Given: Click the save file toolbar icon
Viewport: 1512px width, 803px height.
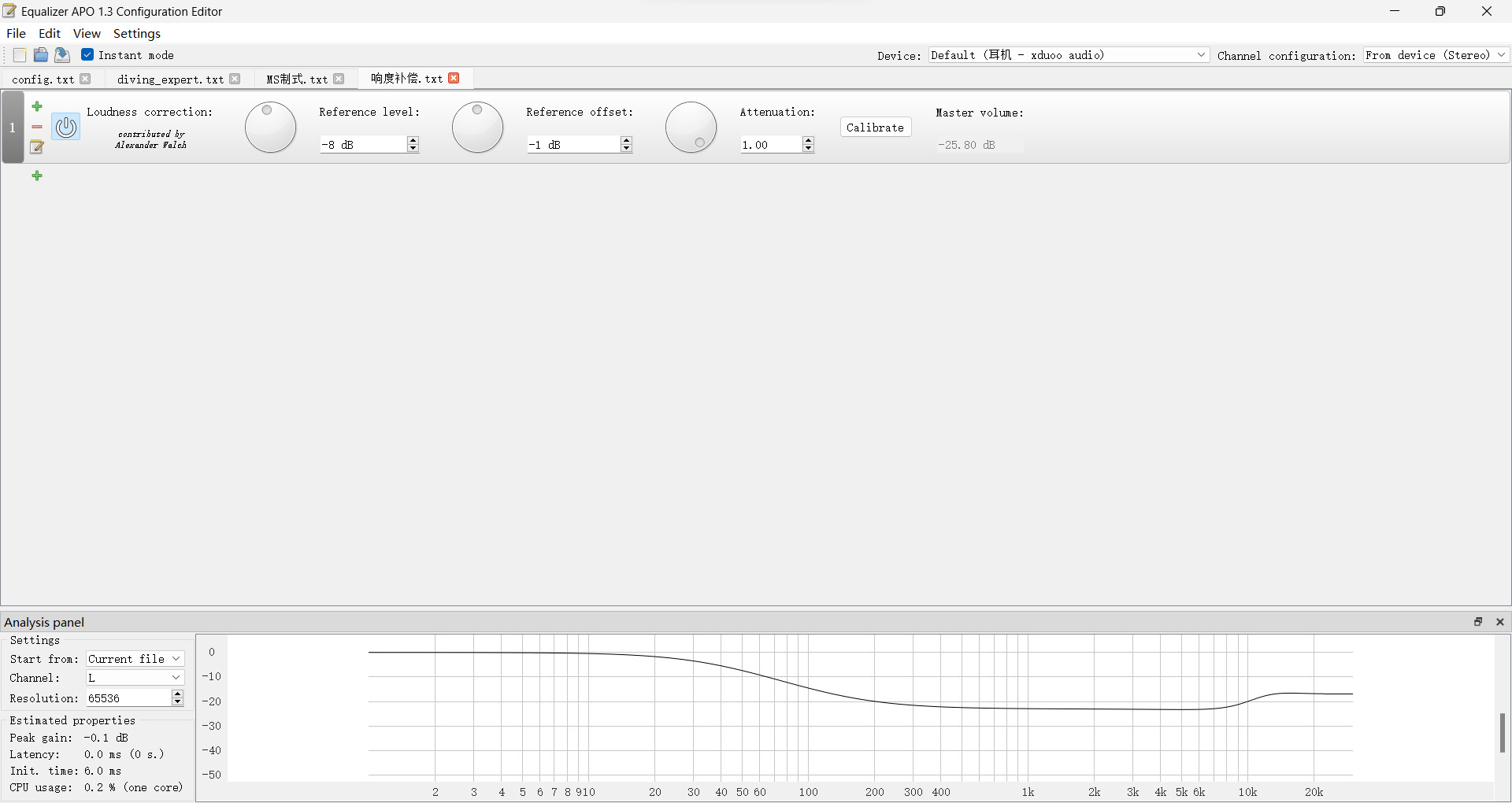Looking at the screenshot, I should point(62,55).
